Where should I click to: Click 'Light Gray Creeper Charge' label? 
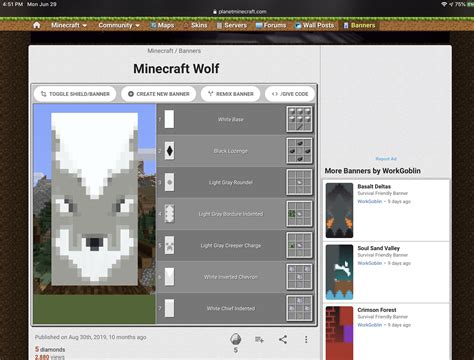click(231, 246)
